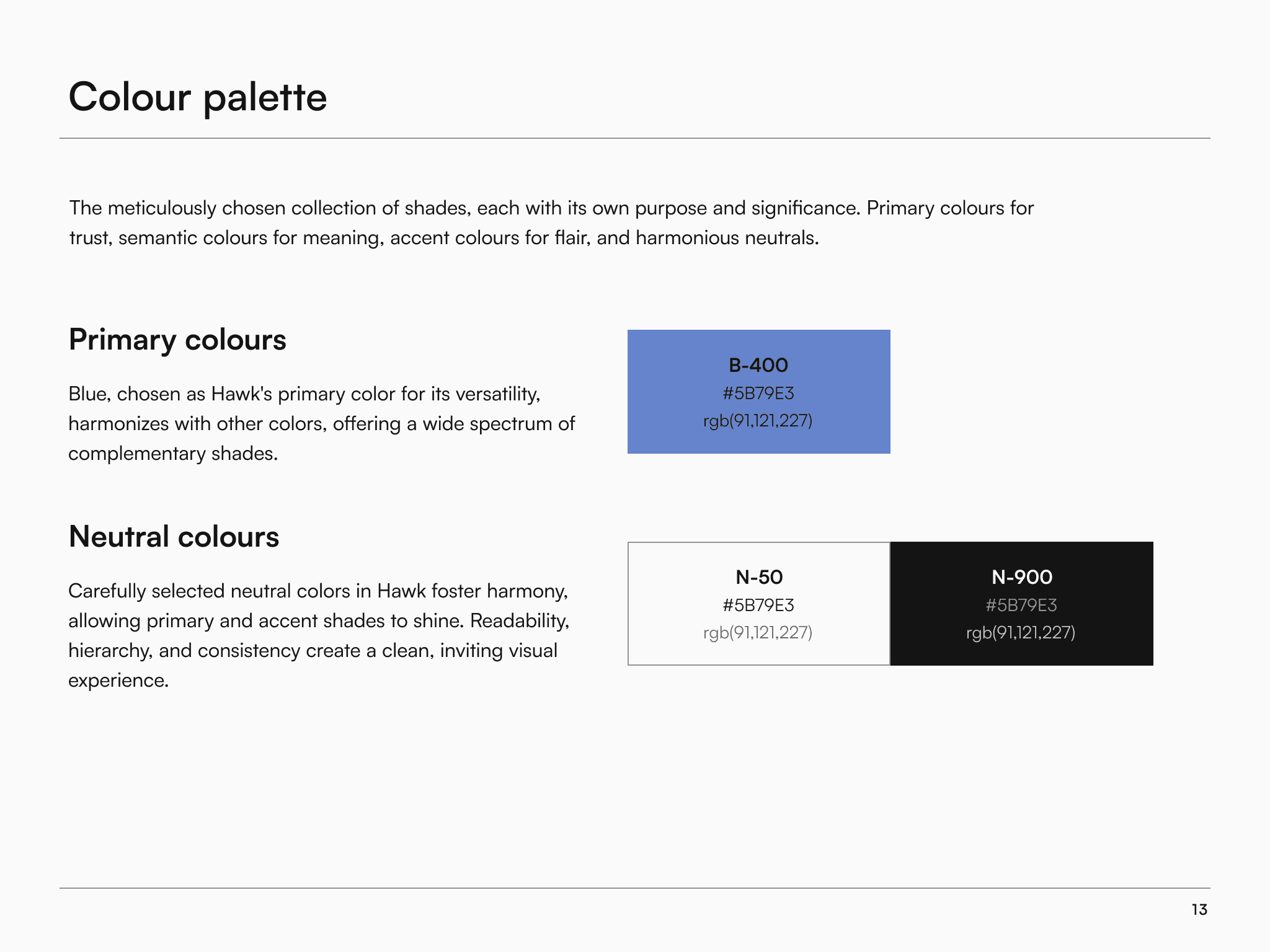The height and width of the screenshot is (952, 1270).
Task: Click page number 13
Action: point(1199,909)
